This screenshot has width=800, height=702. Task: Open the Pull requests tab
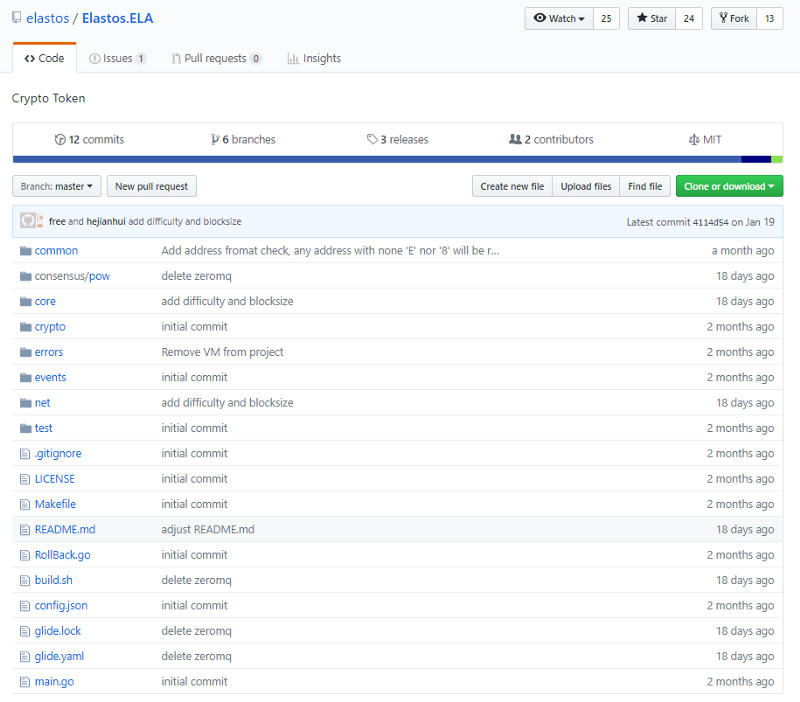216,58
